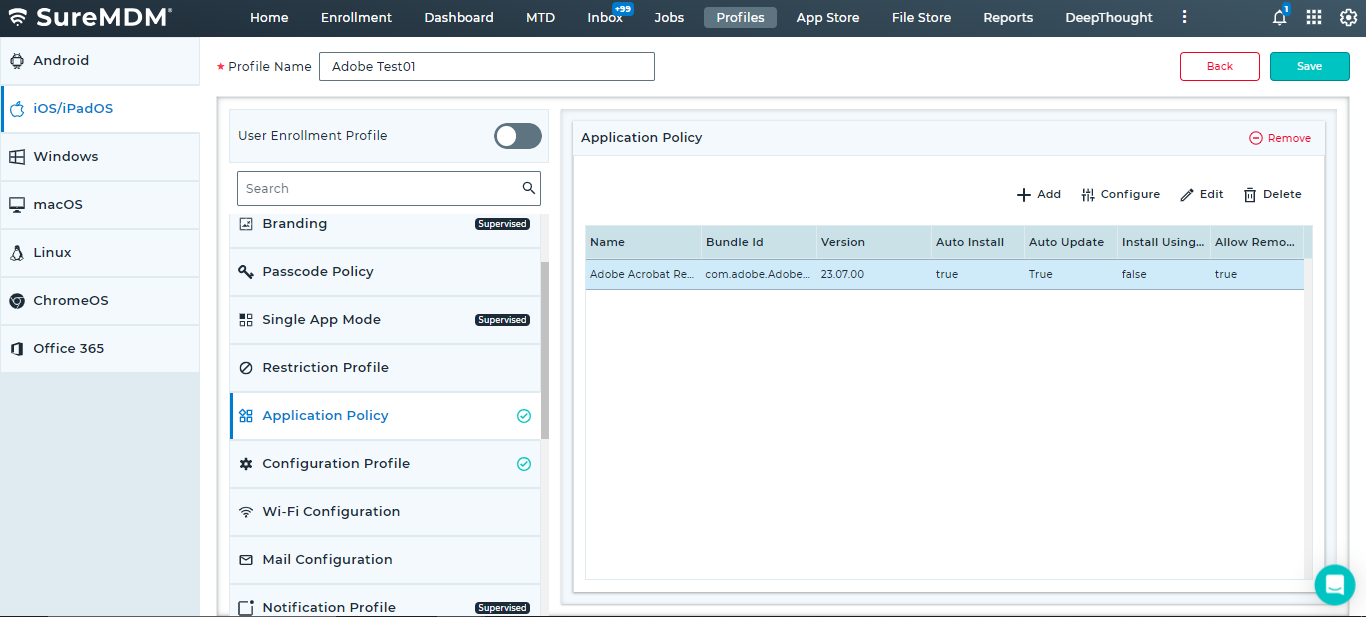
Task: Open the Profiles tab
Action: point(740,17)
